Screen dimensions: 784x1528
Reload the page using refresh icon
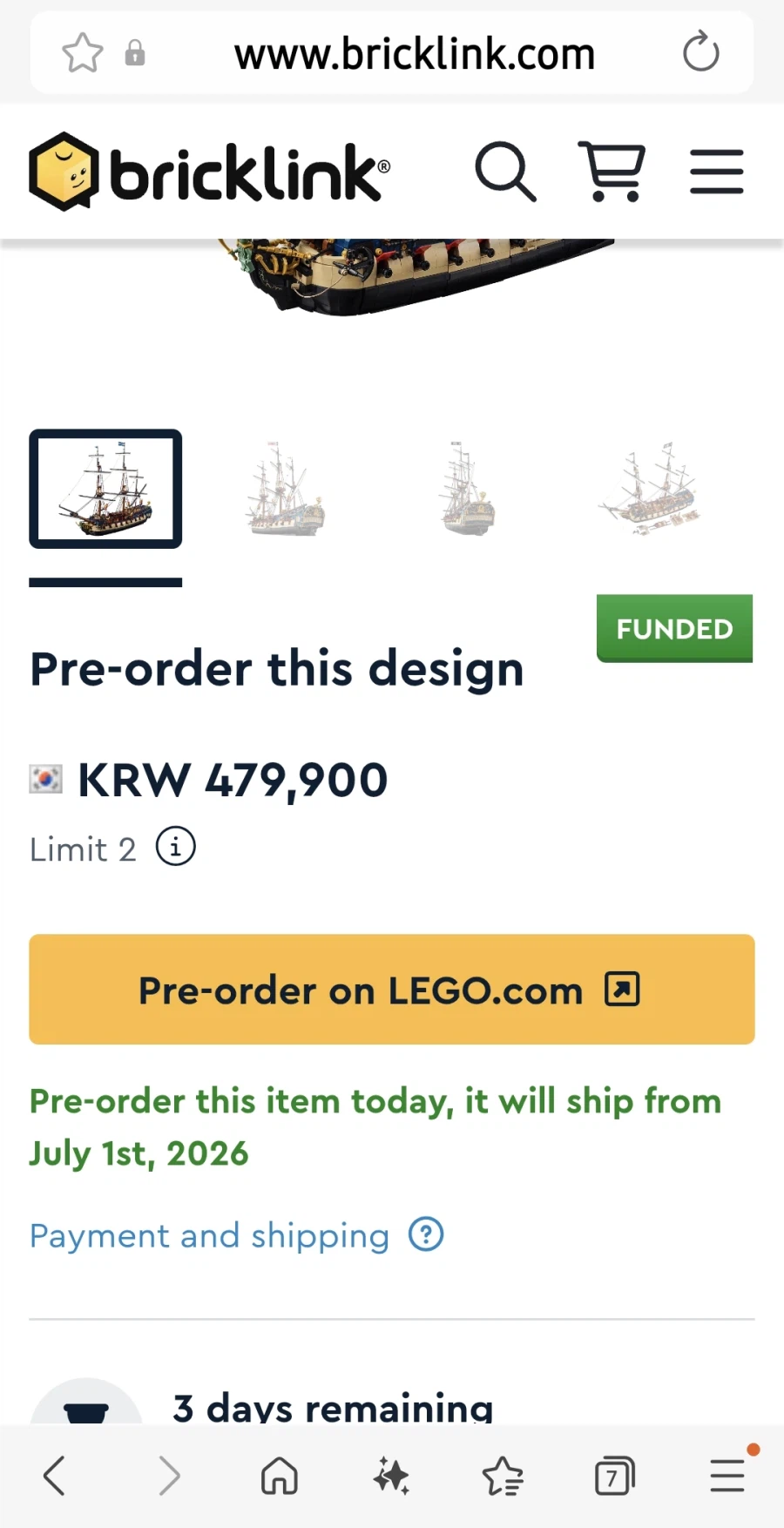pyautogui.click(x=700, y=52)
